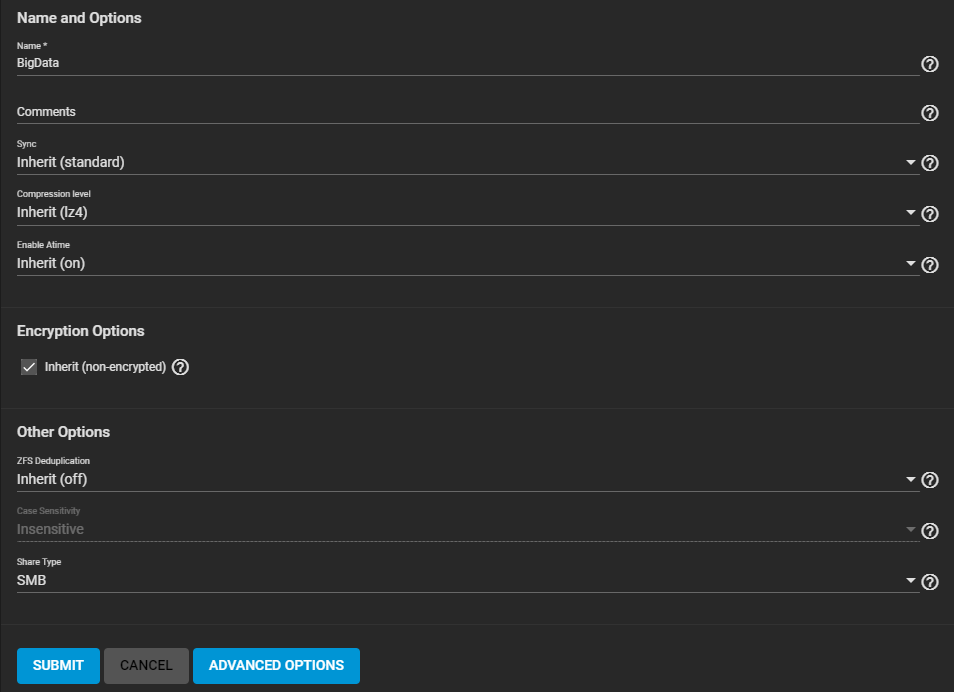Cancel the dataset form

(146, 665)
